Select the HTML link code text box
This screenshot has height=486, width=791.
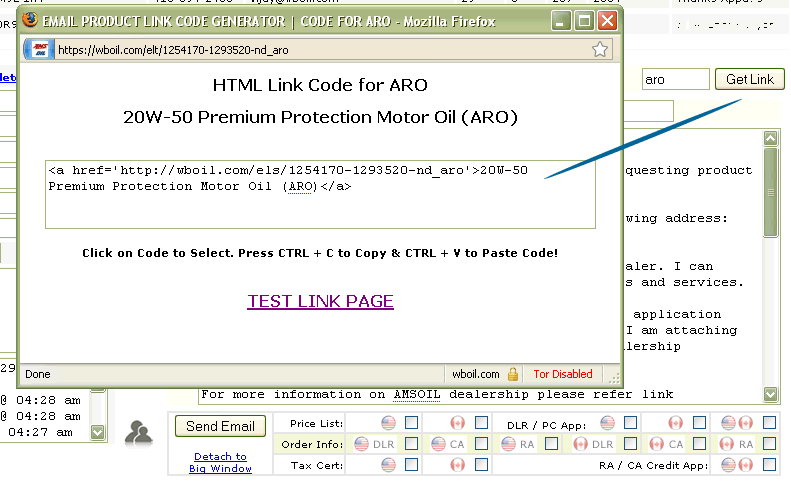click(x=320, y=195)
